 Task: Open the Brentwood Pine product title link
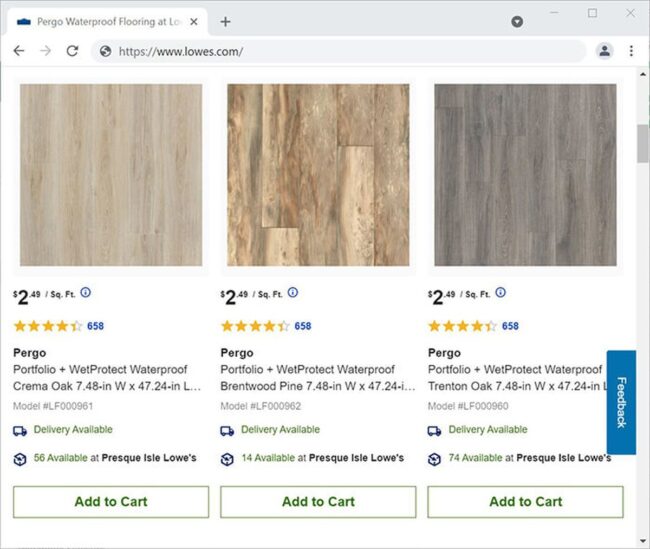318,378
